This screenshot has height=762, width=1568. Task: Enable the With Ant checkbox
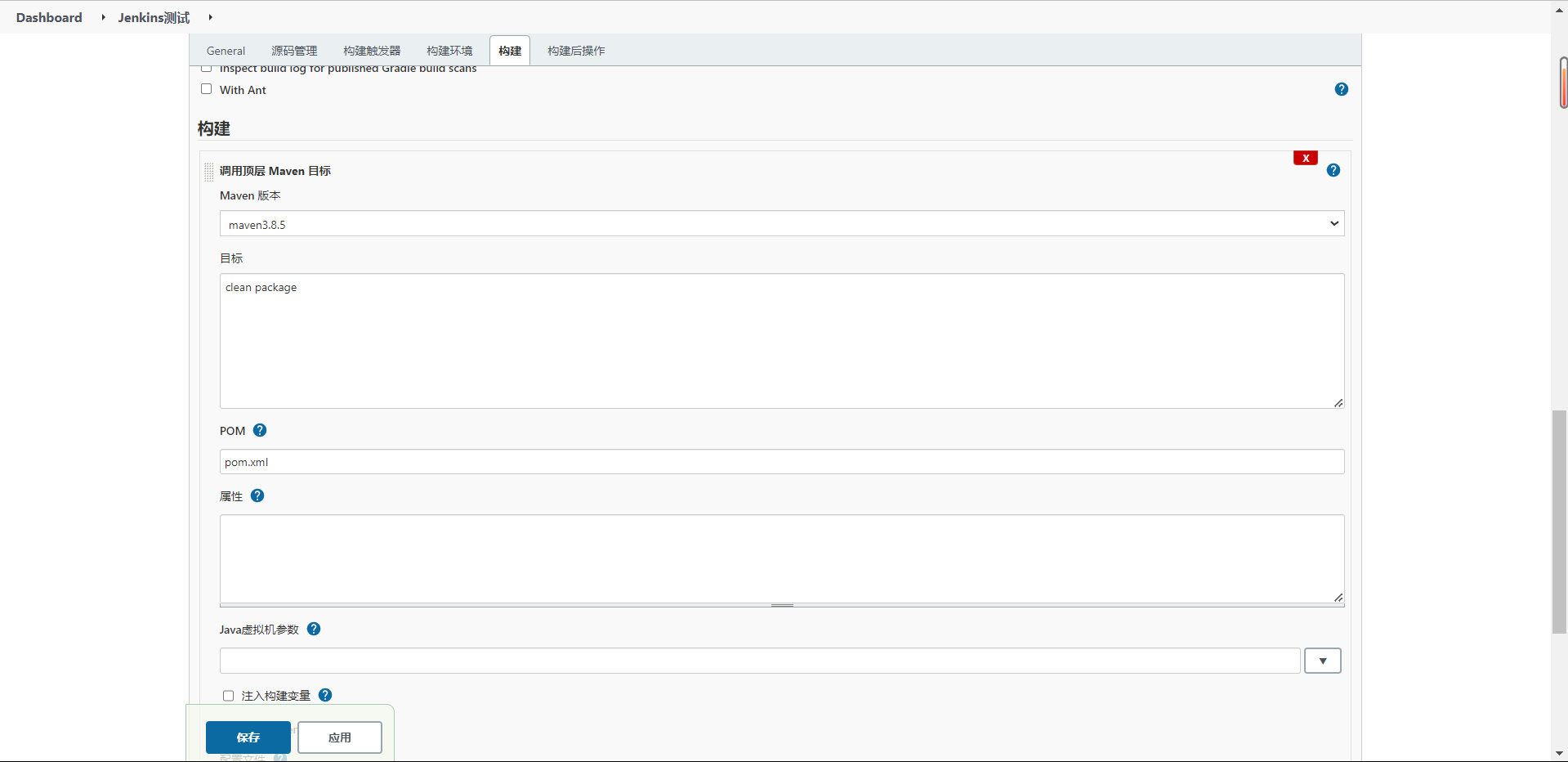207,89
